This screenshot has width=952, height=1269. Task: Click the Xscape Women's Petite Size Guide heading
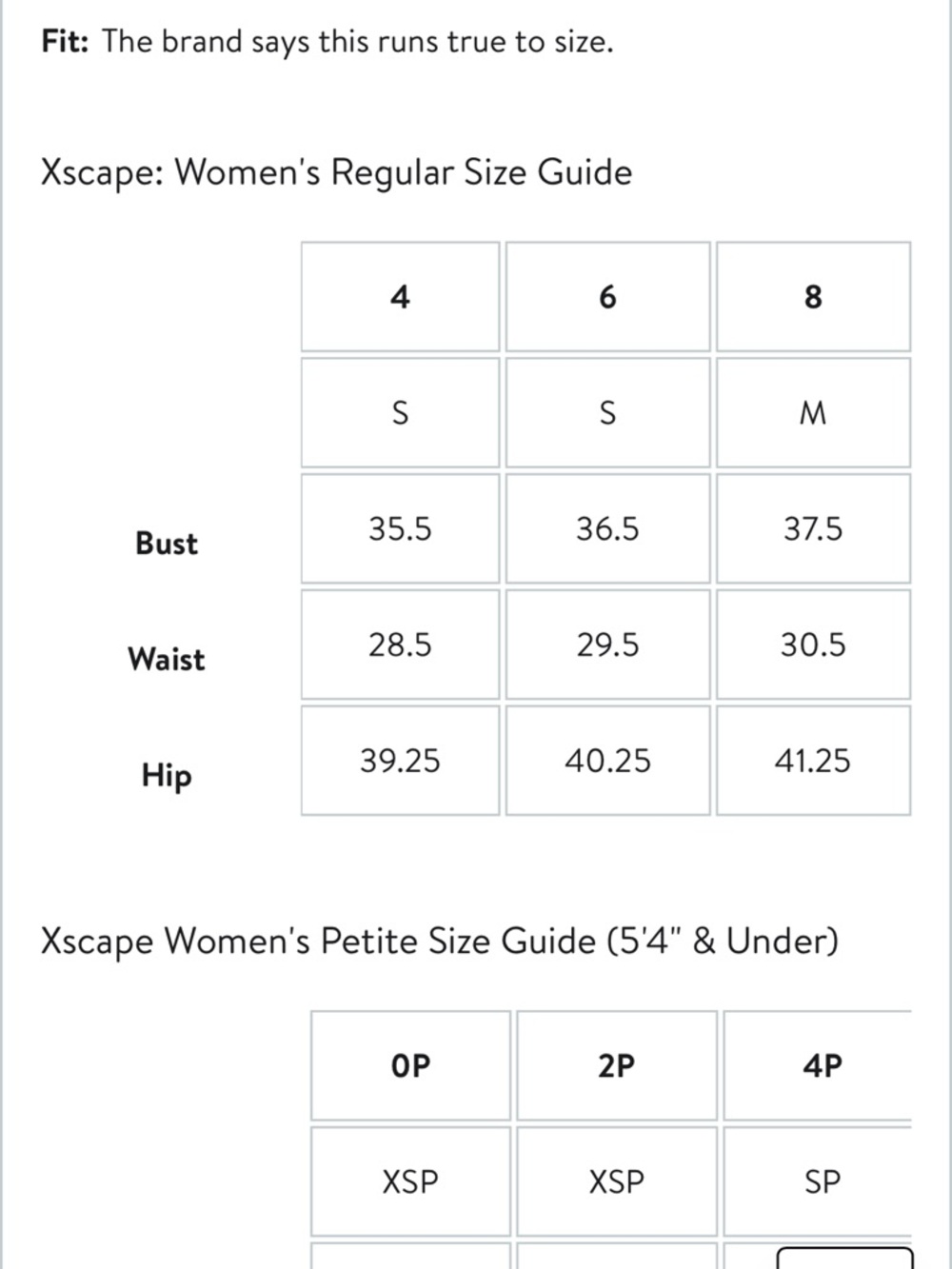(x=439, y=941)
